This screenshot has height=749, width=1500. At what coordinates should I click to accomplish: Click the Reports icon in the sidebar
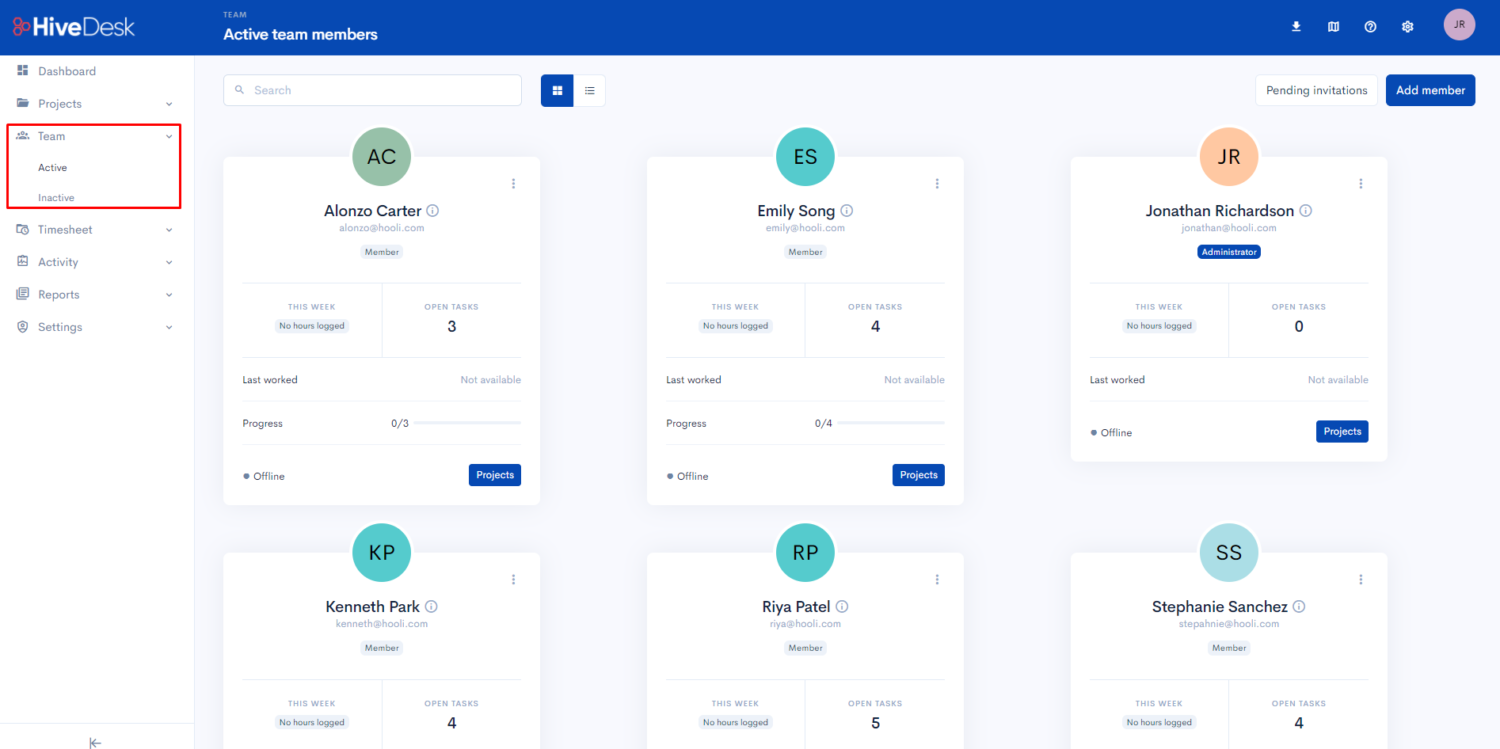[x=22, y=294]
